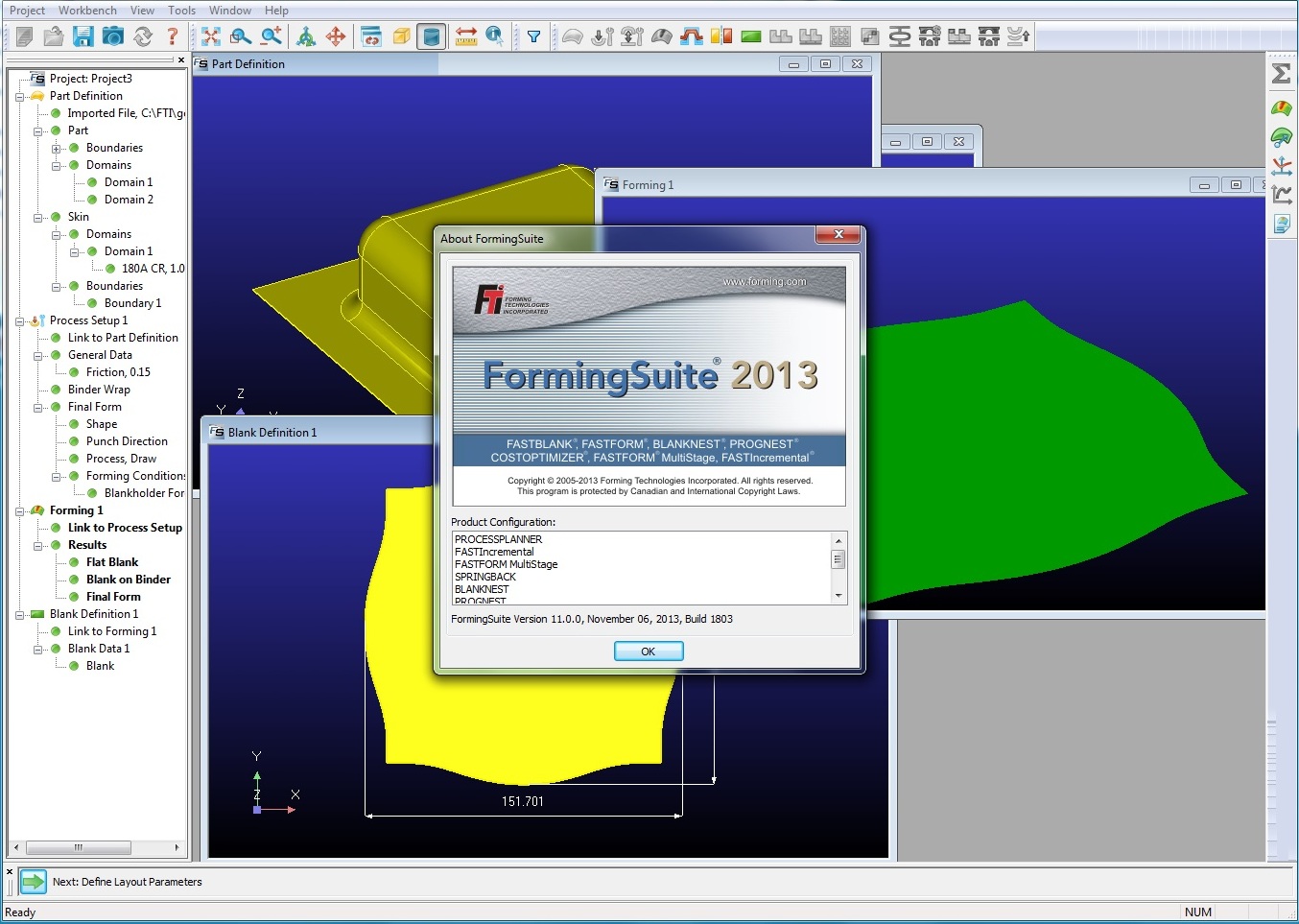Open the Tools menu
This screenshot has height=924, width=1299.
point(181,10)
